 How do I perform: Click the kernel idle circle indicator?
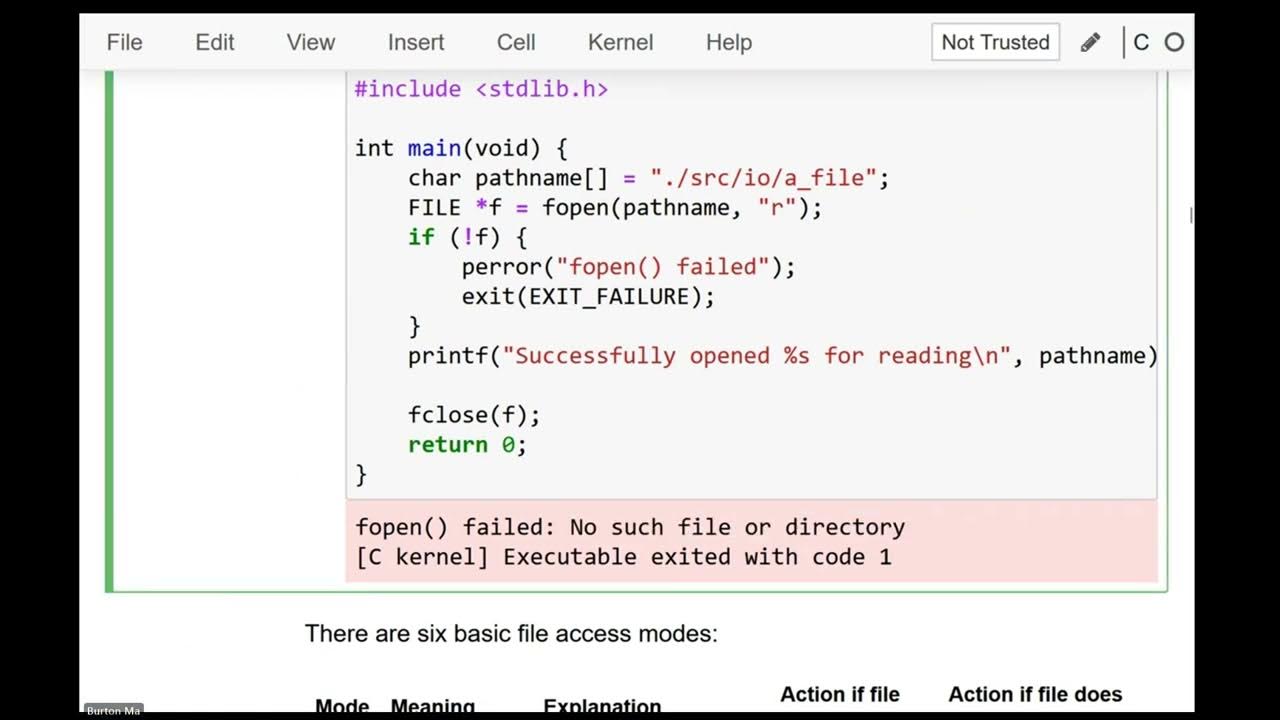[x=1175, y=43]
